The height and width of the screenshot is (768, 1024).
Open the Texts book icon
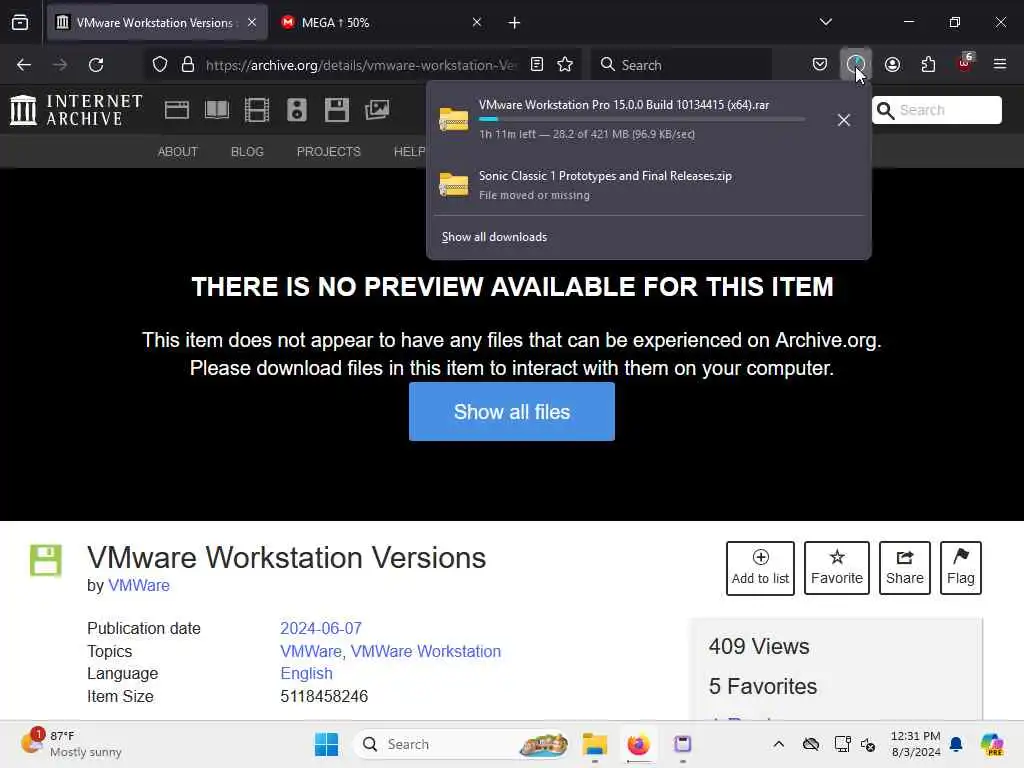[216, 110]
